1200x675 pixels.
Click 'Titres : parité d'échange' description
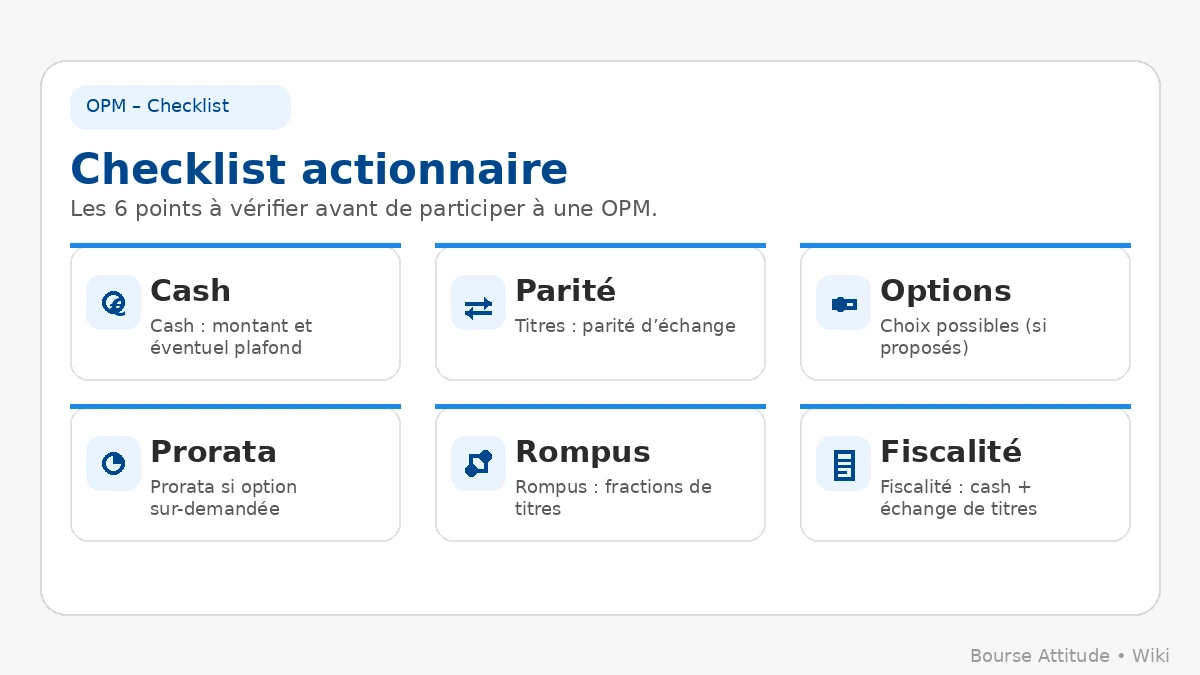[x=625, y=326]
